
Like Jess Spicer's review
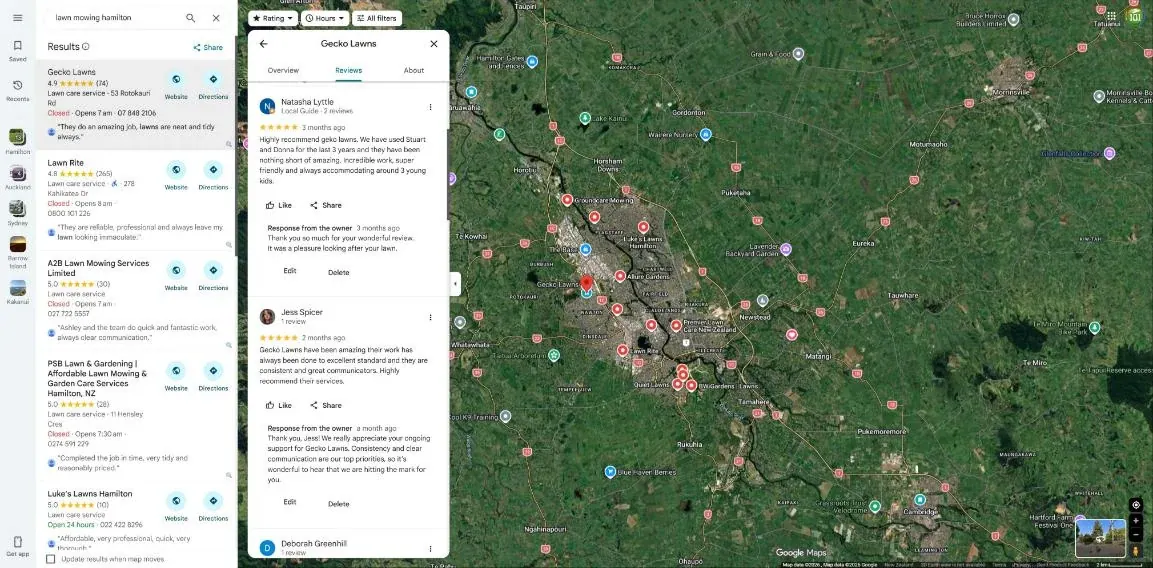point(279,405)
